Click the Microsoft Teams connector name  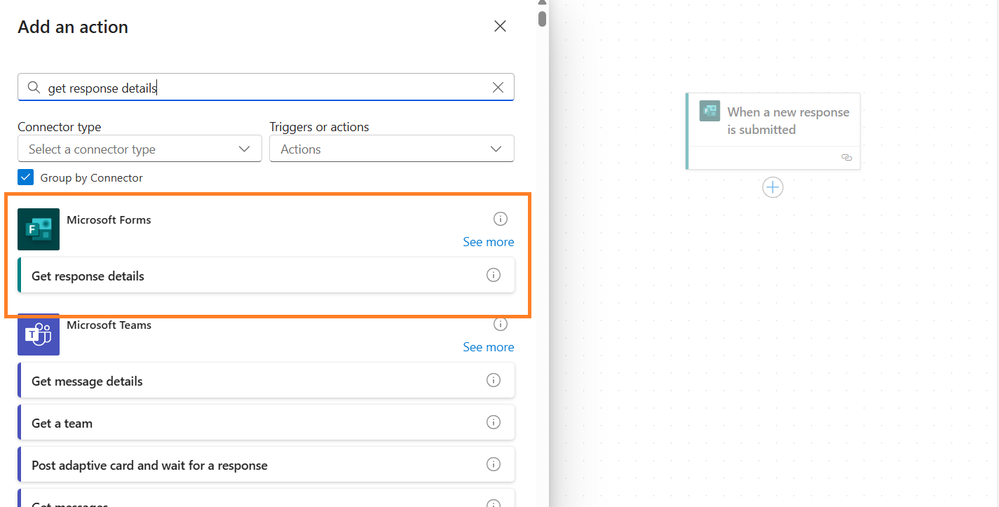click(109, 325)
